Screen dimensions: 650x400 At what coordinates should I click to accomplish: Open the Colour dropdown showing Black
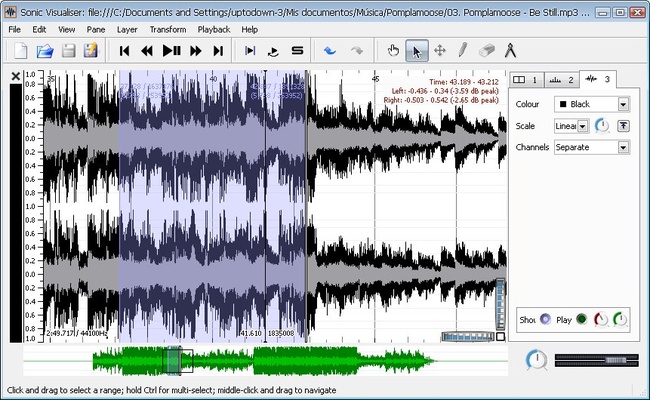592,104
